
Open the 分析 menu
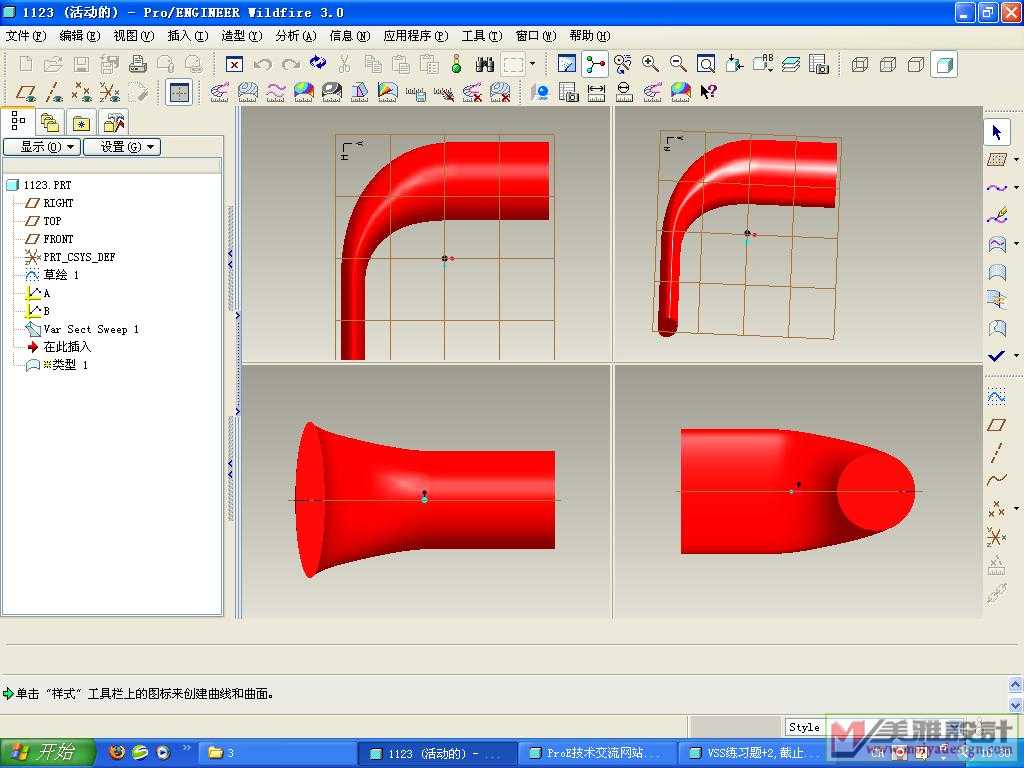[295, 36]
